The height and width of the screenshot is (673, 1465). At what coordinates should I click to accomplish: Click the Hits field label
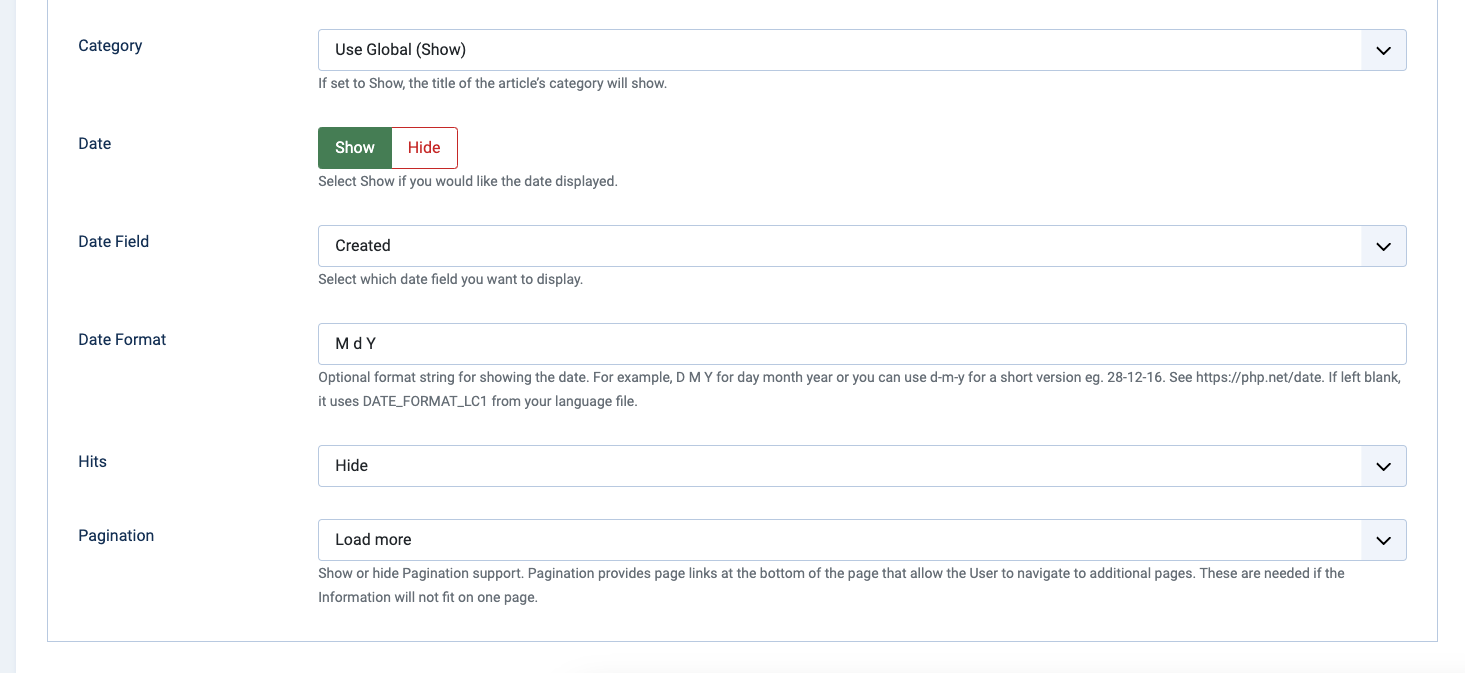[93, 462]
